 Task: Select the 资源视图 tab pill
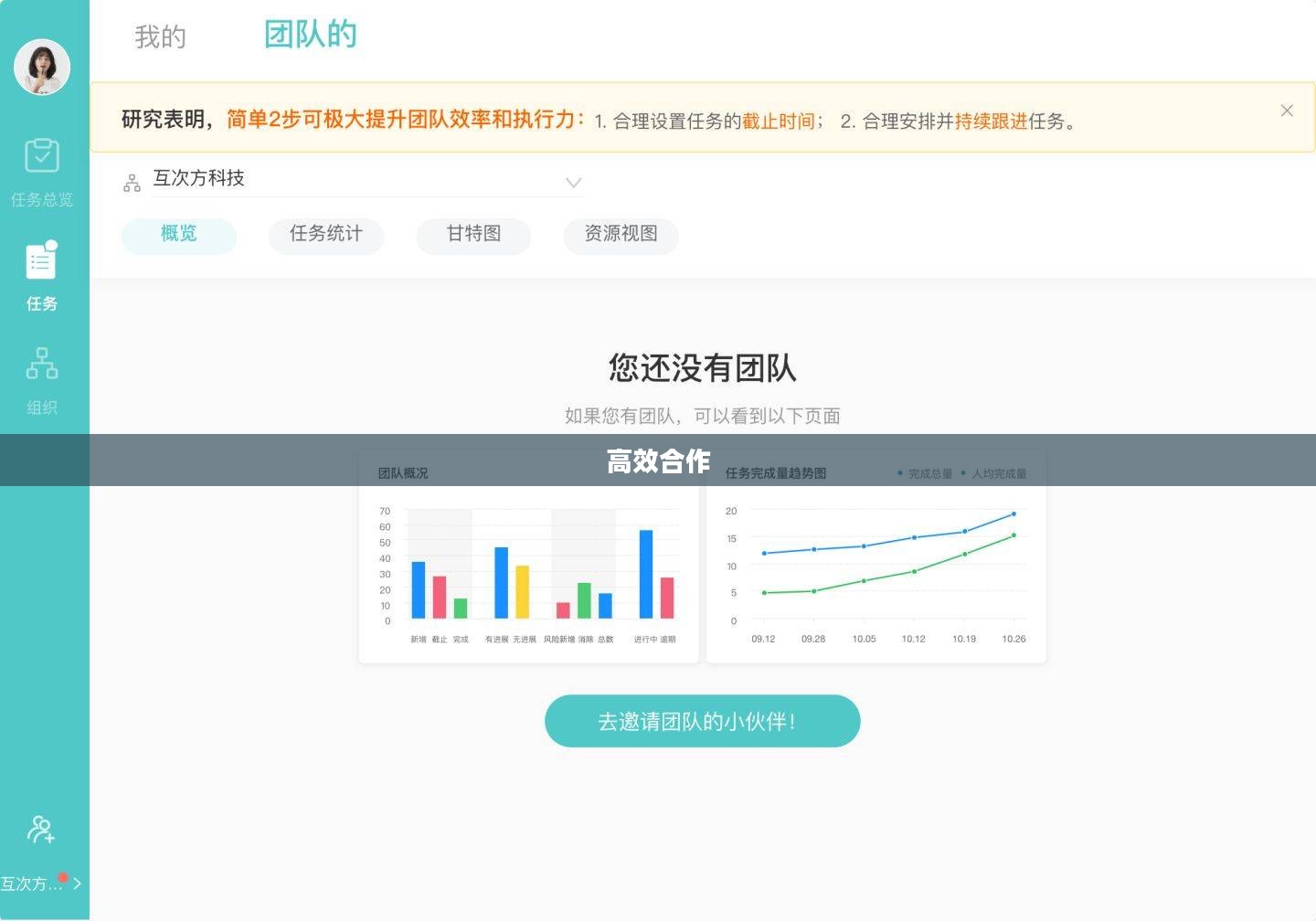pos(621,235)
